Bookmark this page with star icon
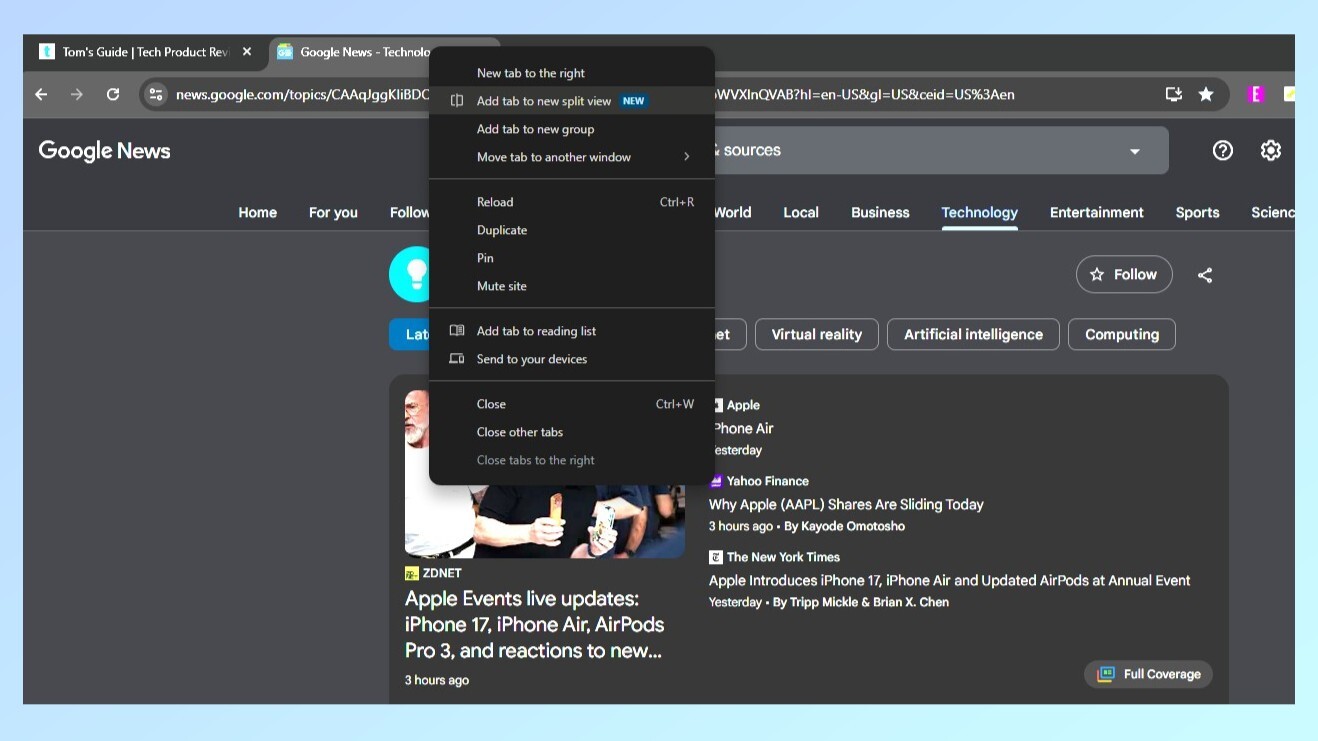The height and width of the screenshot is (741, 1318). point(1206,94)
